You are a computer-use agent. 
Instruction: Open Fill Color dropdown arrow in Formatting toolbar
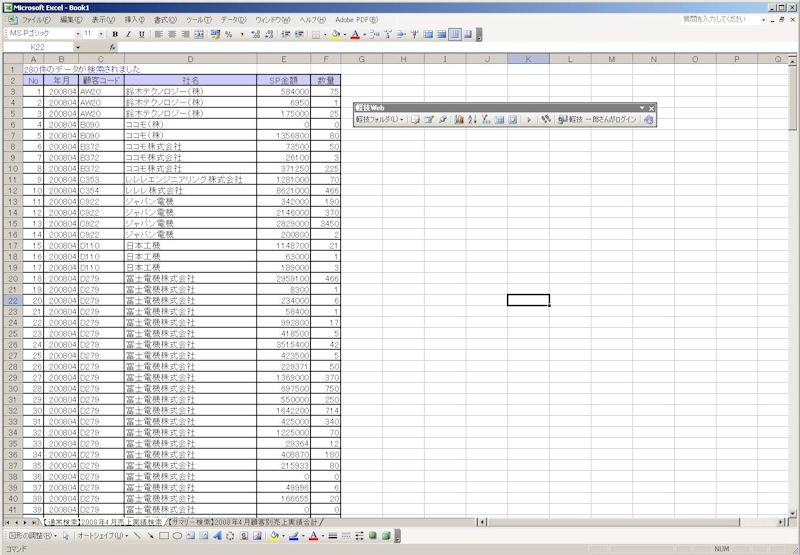344,35
